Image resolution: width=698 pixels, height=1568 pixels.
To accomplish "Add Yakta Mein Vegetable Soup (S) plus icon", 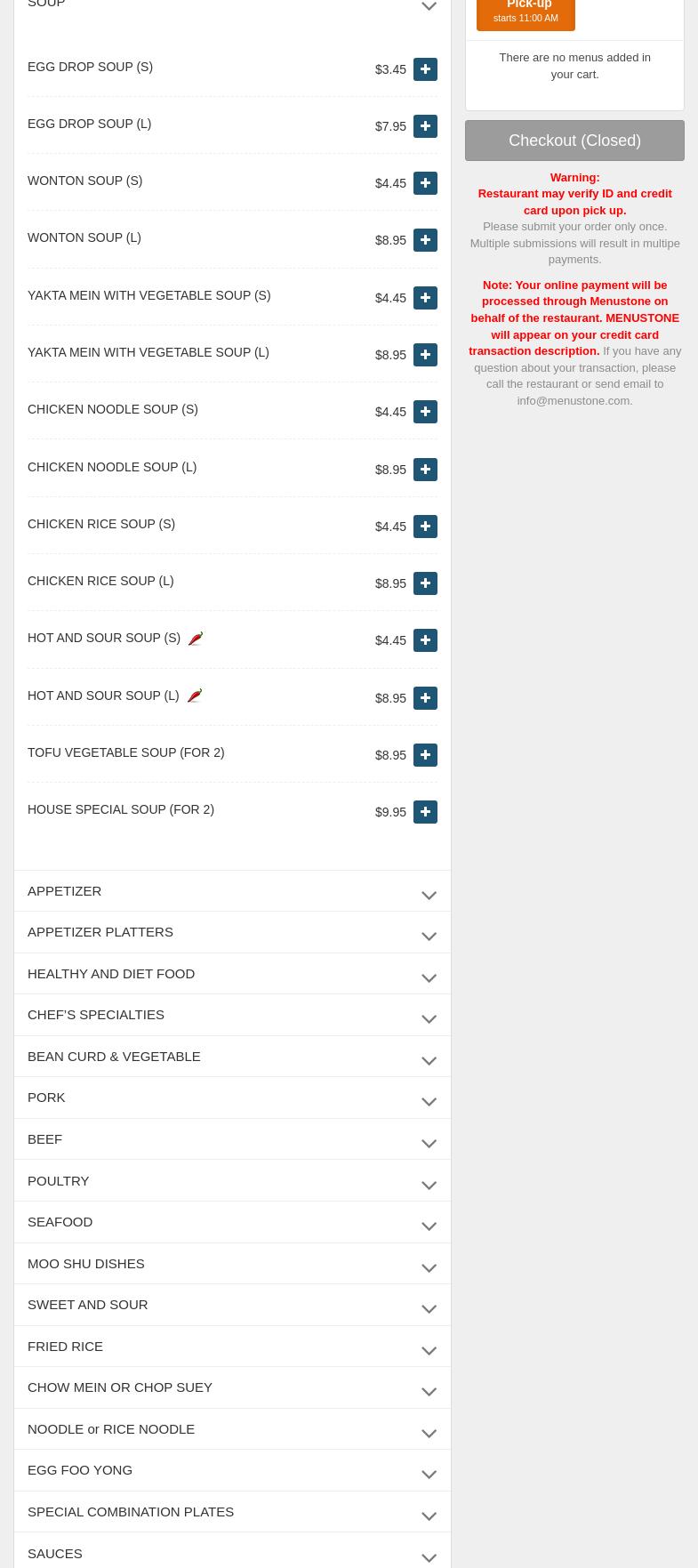I will [425, 298].
